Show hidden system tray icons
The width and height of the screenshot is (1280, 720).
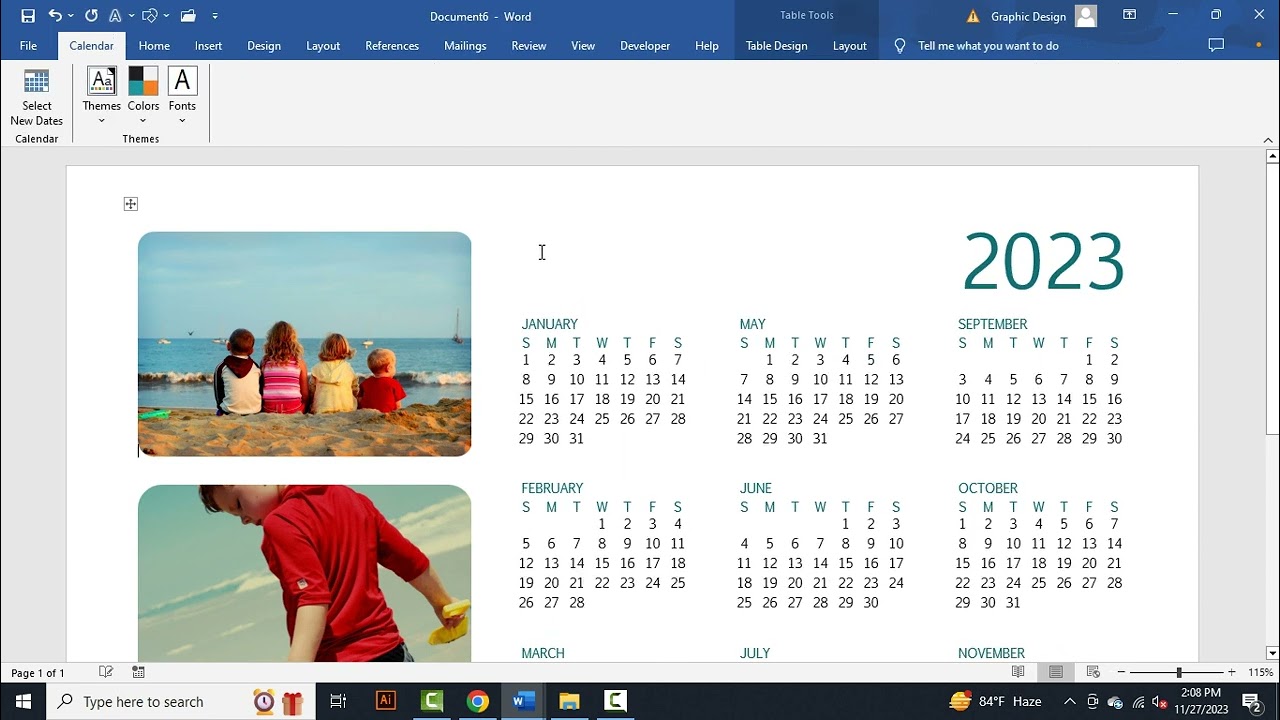[1069, 701]
